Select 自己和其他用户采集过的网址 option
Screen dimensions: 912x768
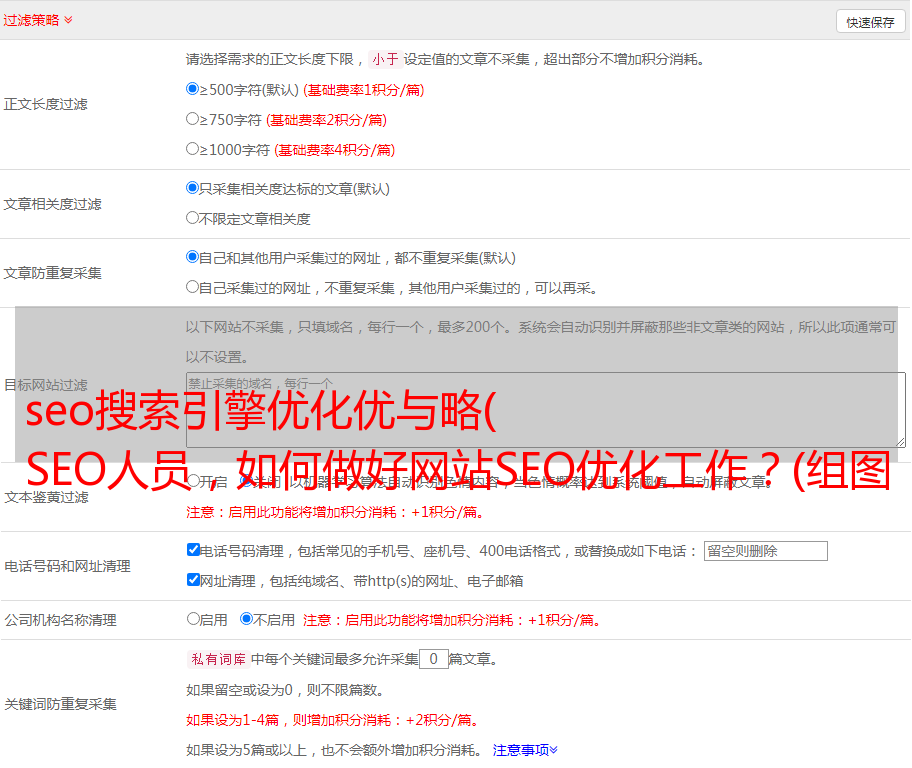(x=192, y=257)
